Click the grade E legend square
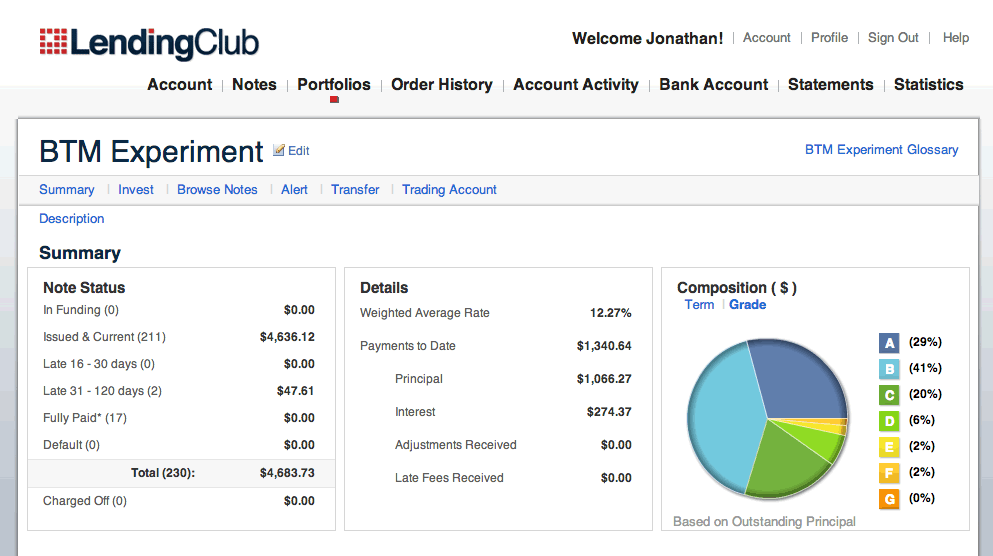The height and width of the screenshot is (556, 993). (x=889, y=446)
